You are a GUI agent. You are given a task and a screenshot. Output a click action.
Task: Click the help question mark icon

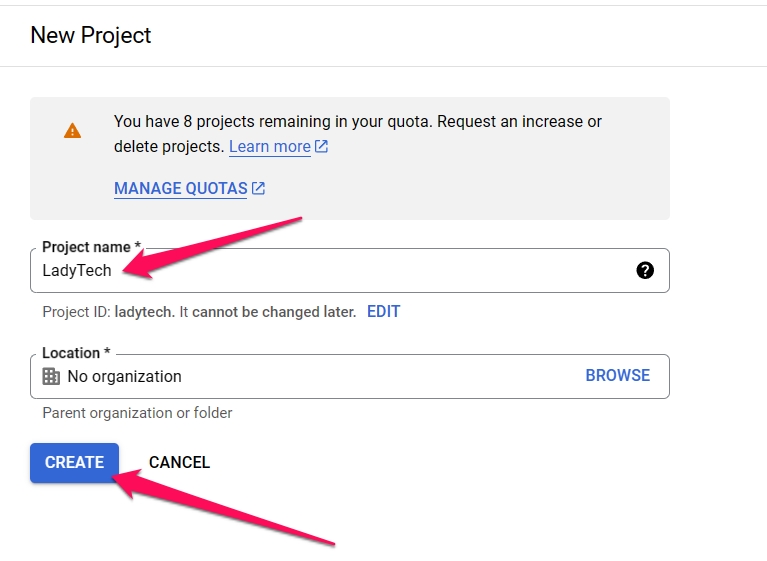(x=645, y=270)
